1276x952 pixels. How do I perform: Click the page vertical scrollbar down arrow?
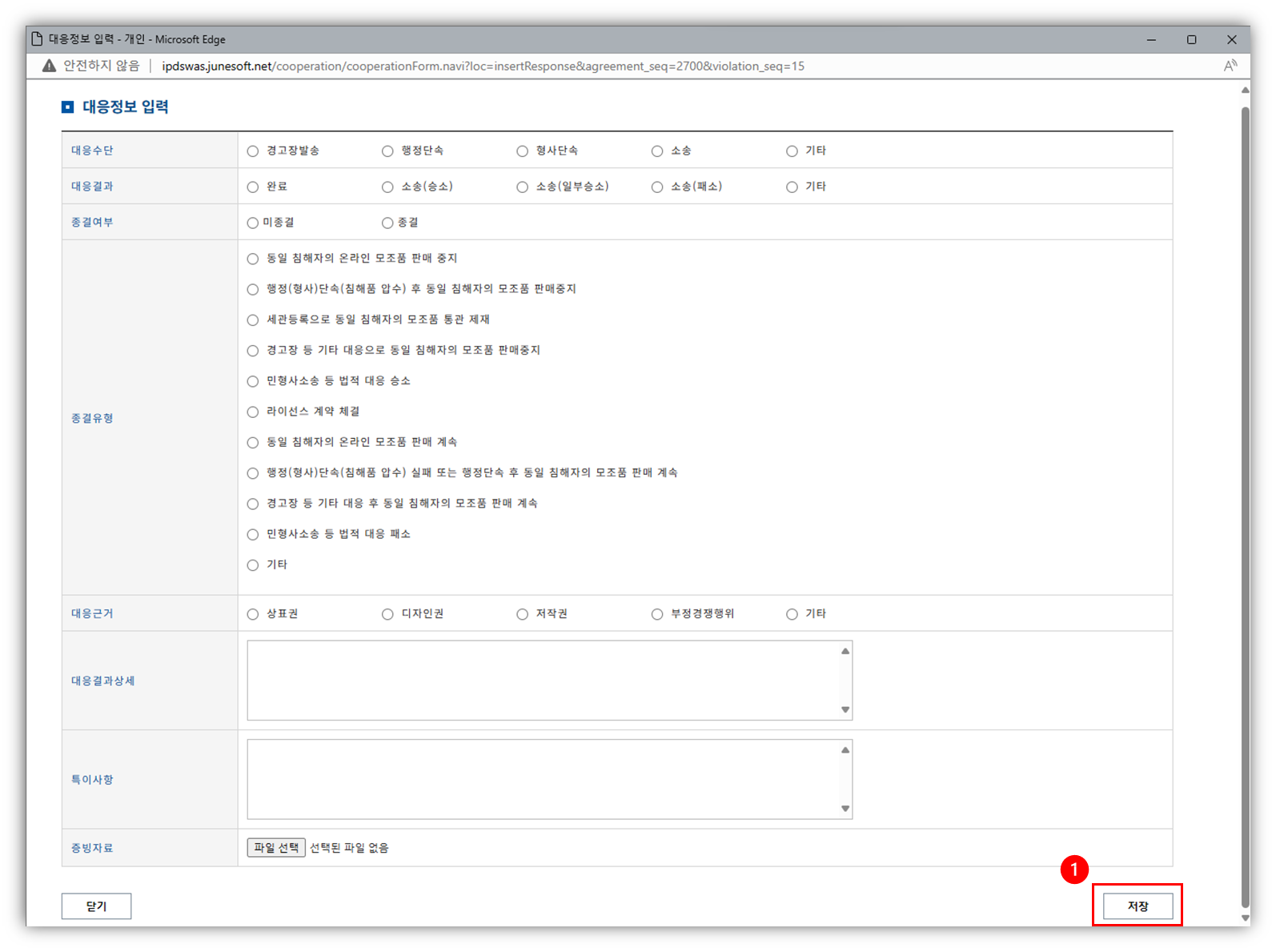tap(1244, 918)
